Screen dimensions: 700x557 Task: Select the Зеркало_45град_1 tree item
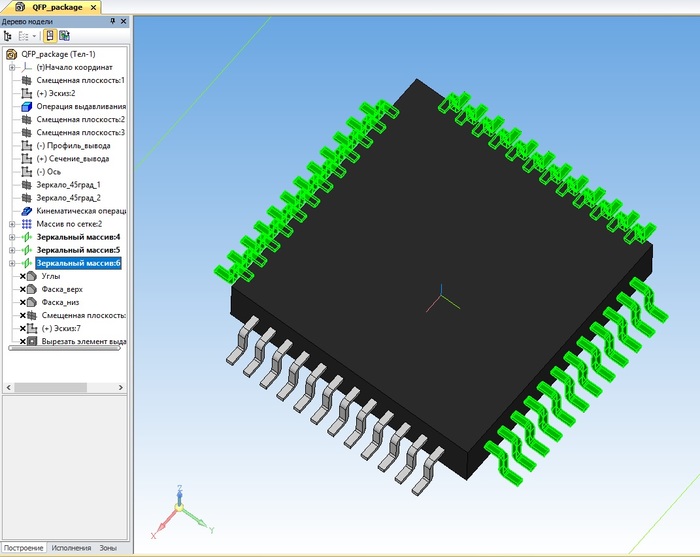click(x=68, y=185)
